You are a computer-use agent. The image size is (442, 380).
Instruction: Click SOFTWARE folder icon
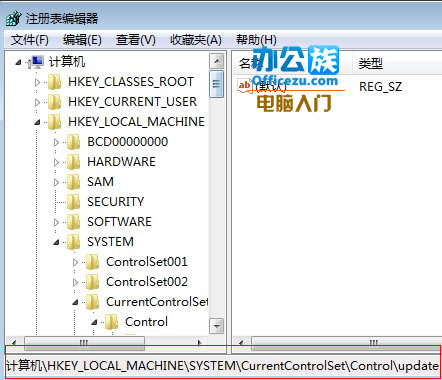point(73,222)
